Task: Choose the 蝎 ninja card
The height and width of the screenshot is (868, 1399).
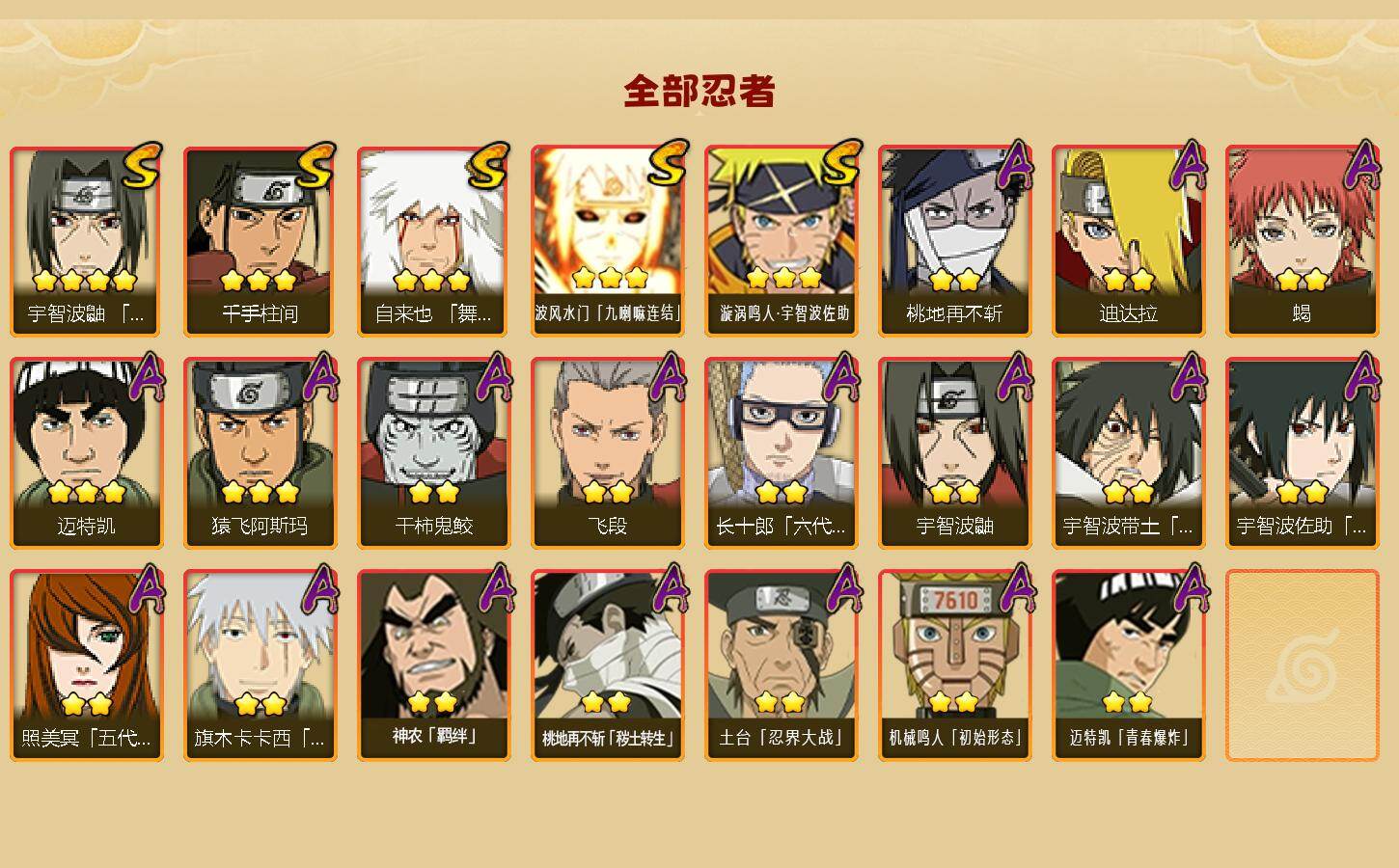Action: click(1302, 241)
